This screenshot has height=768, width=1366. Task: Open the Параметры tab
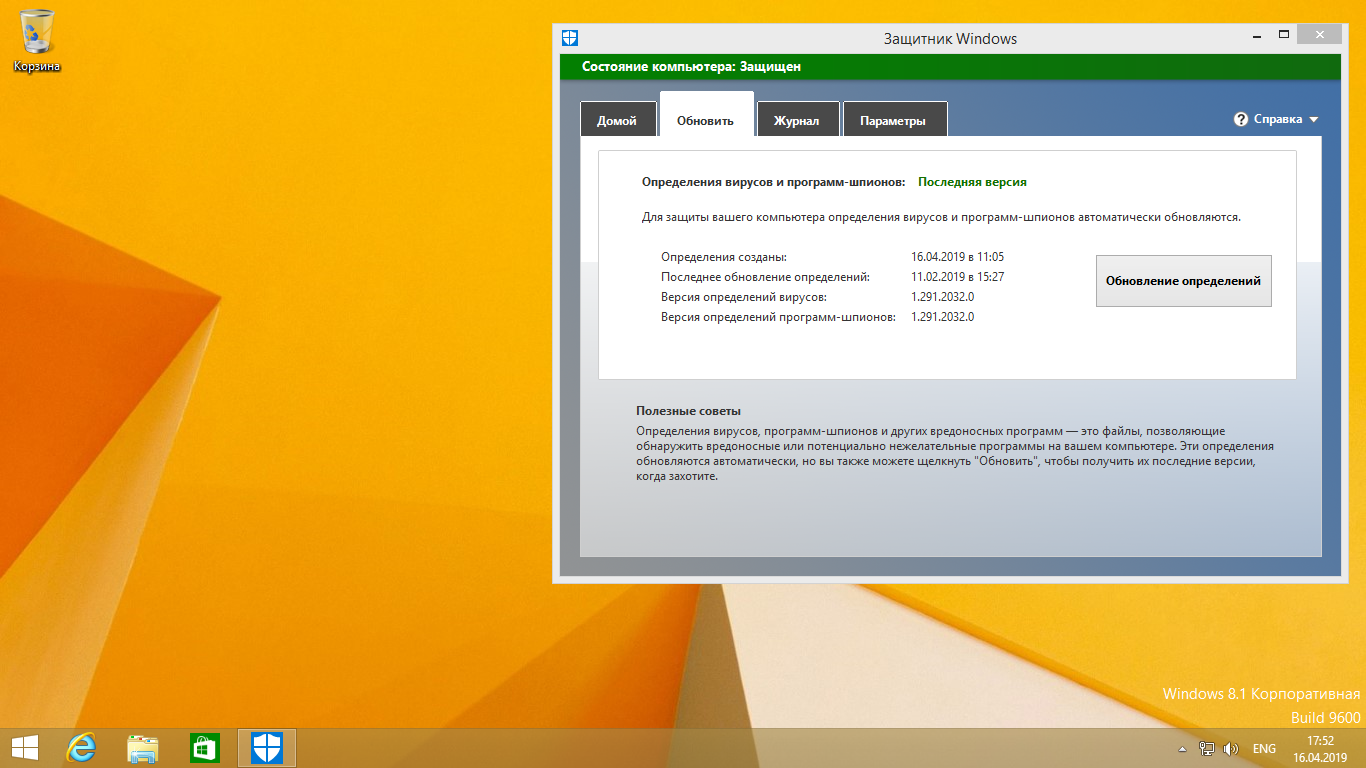tap(893, 119)
